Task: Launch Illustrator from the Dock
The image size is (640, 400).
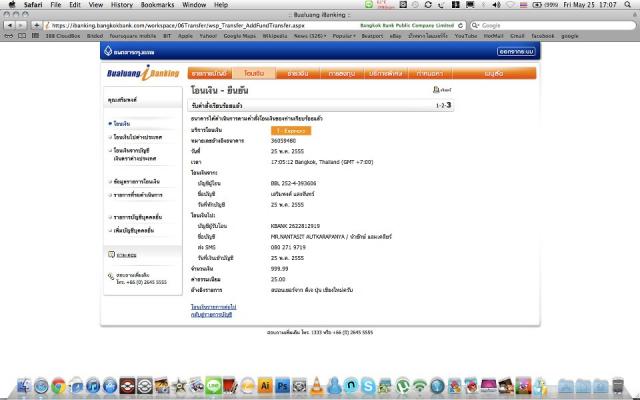Action: (x=266, y=384)
